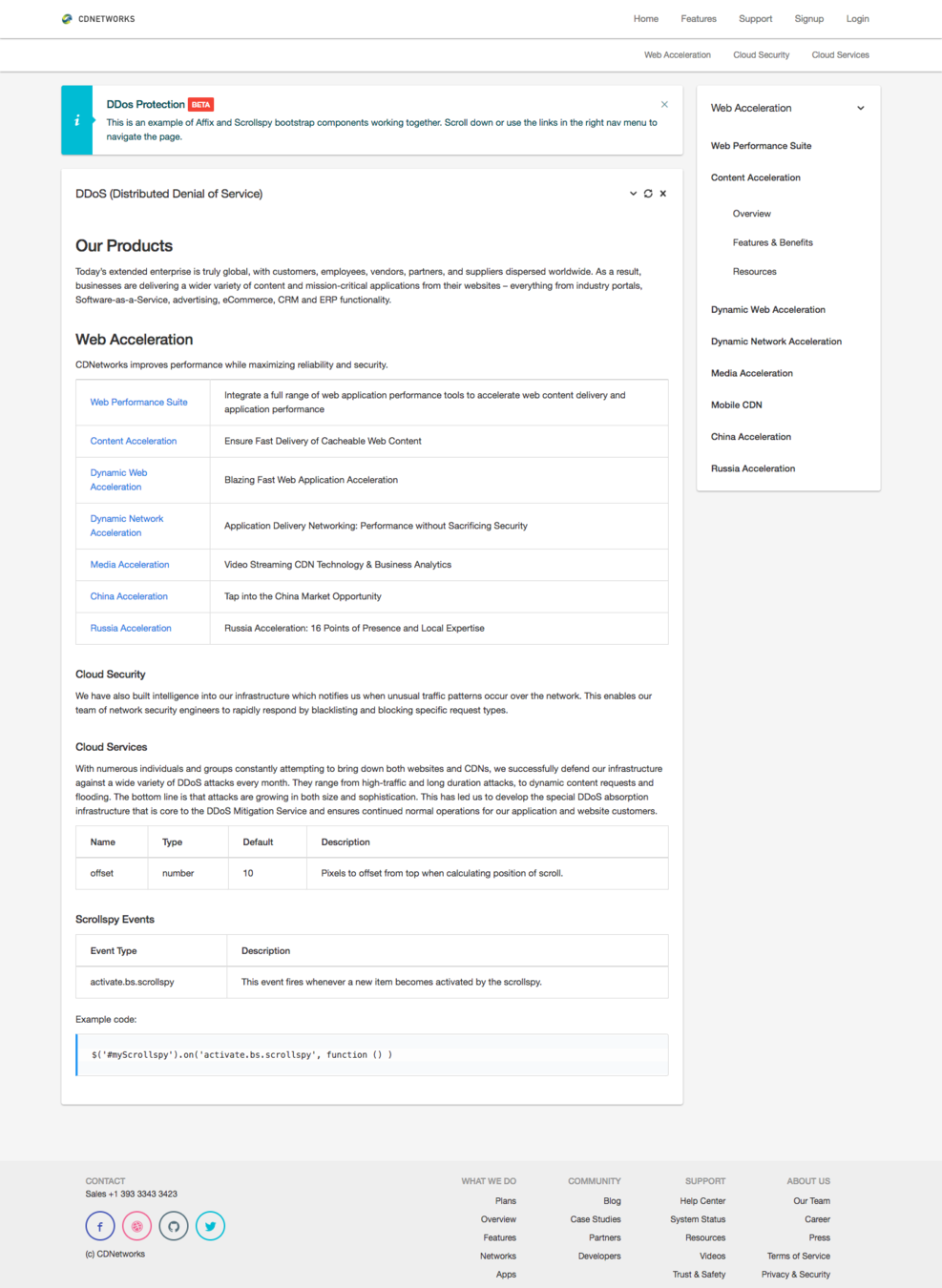The height and width of the screenshot is (1288, 942).
Task: Open System Status footer link
Action: [x=698, y=1219]
